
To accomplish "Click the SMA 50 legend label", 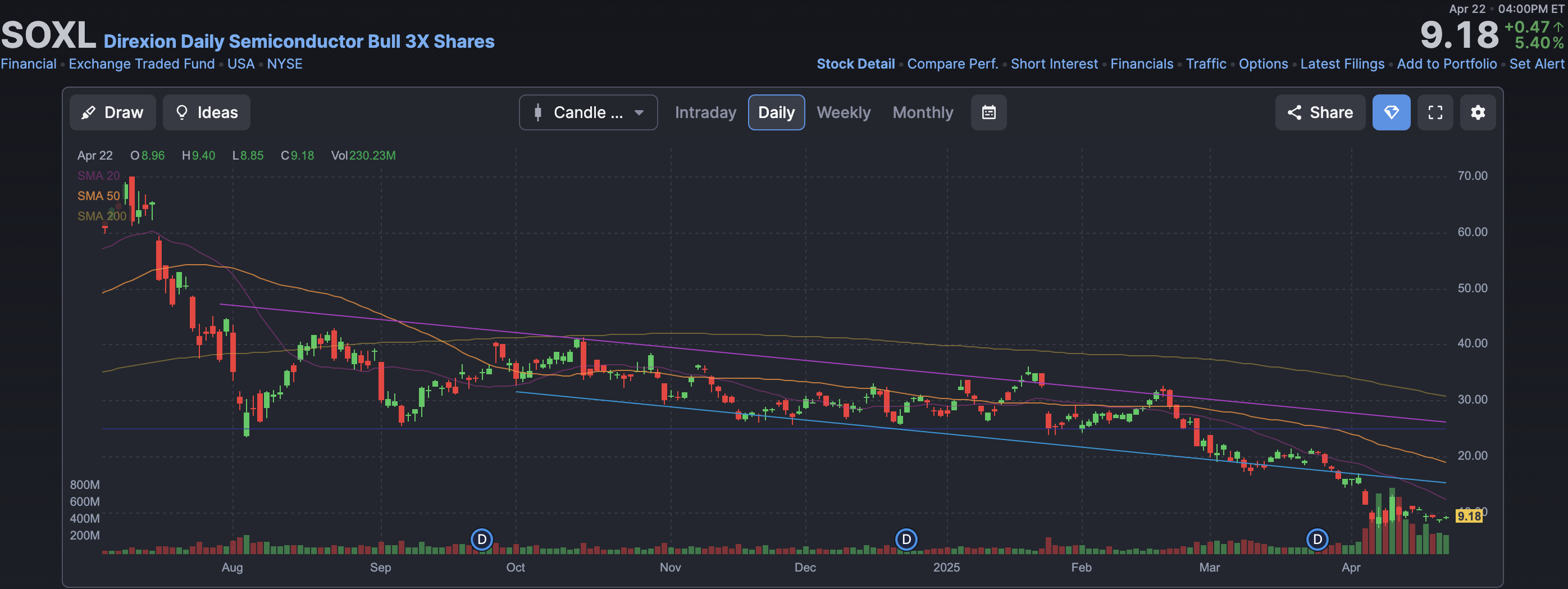I will pyautogui.click(x=99, y=196).
